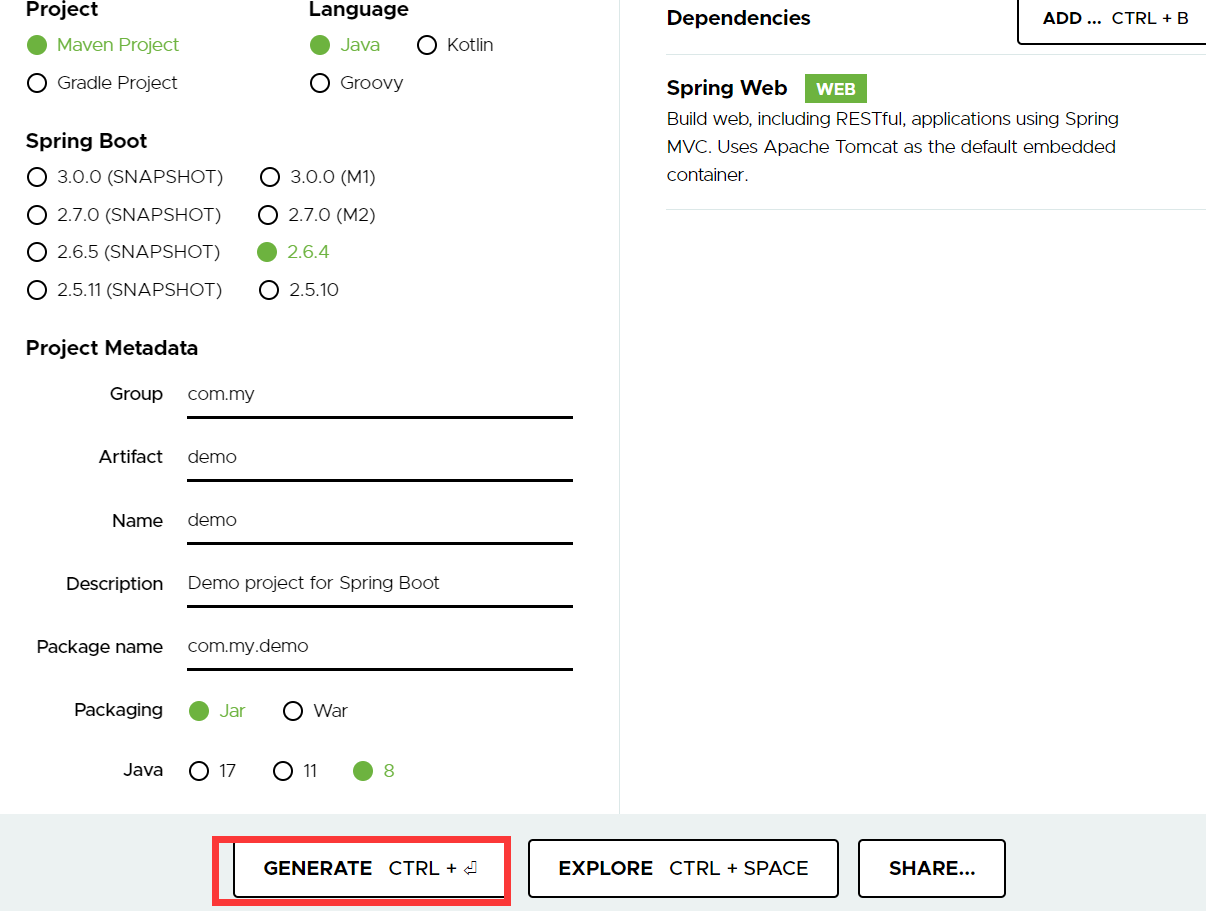Click the green WEB tag badge
This screenshot has width=1206, height=911.
click(836, 89)
